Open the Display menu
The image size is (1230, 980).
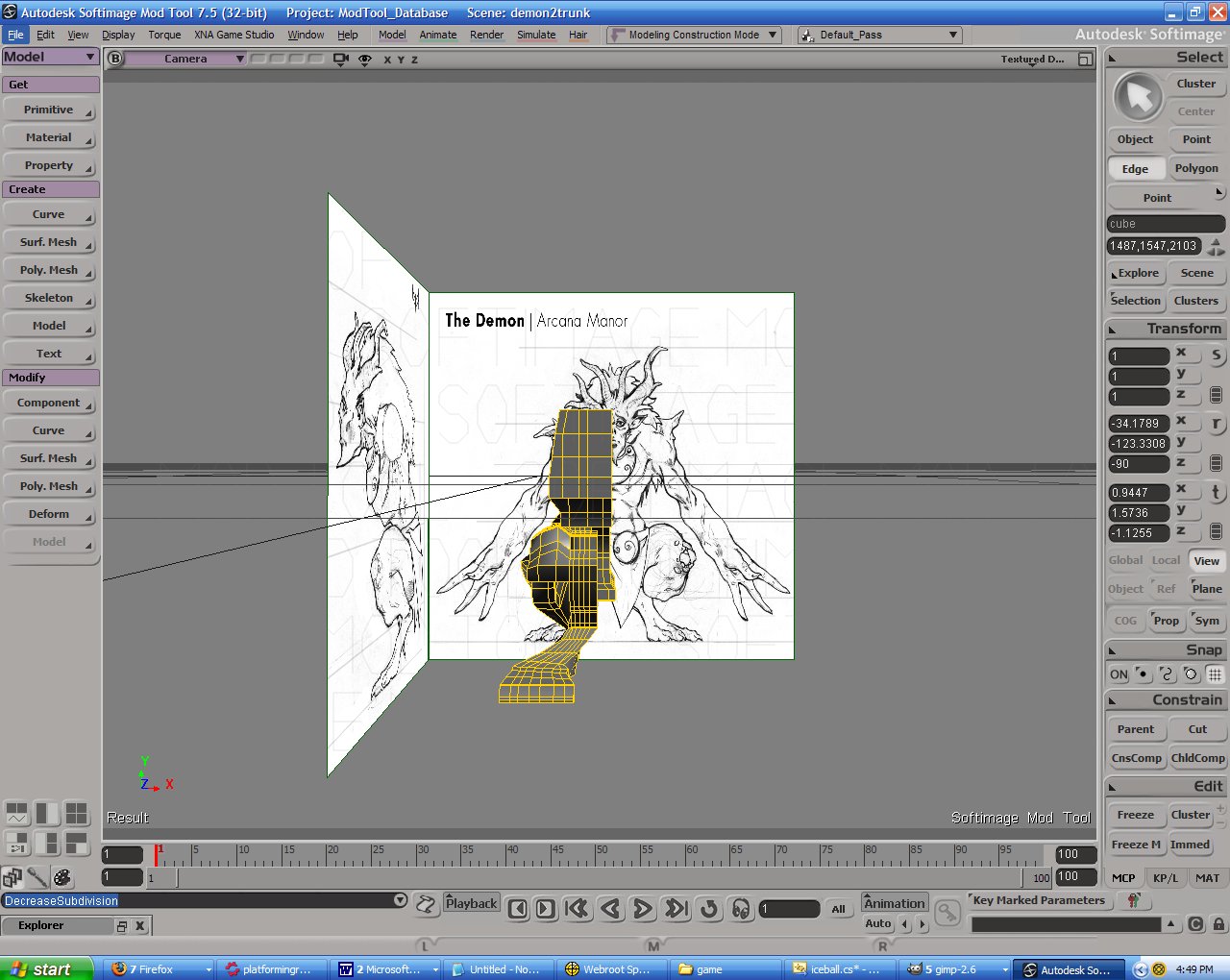[118, 35]
